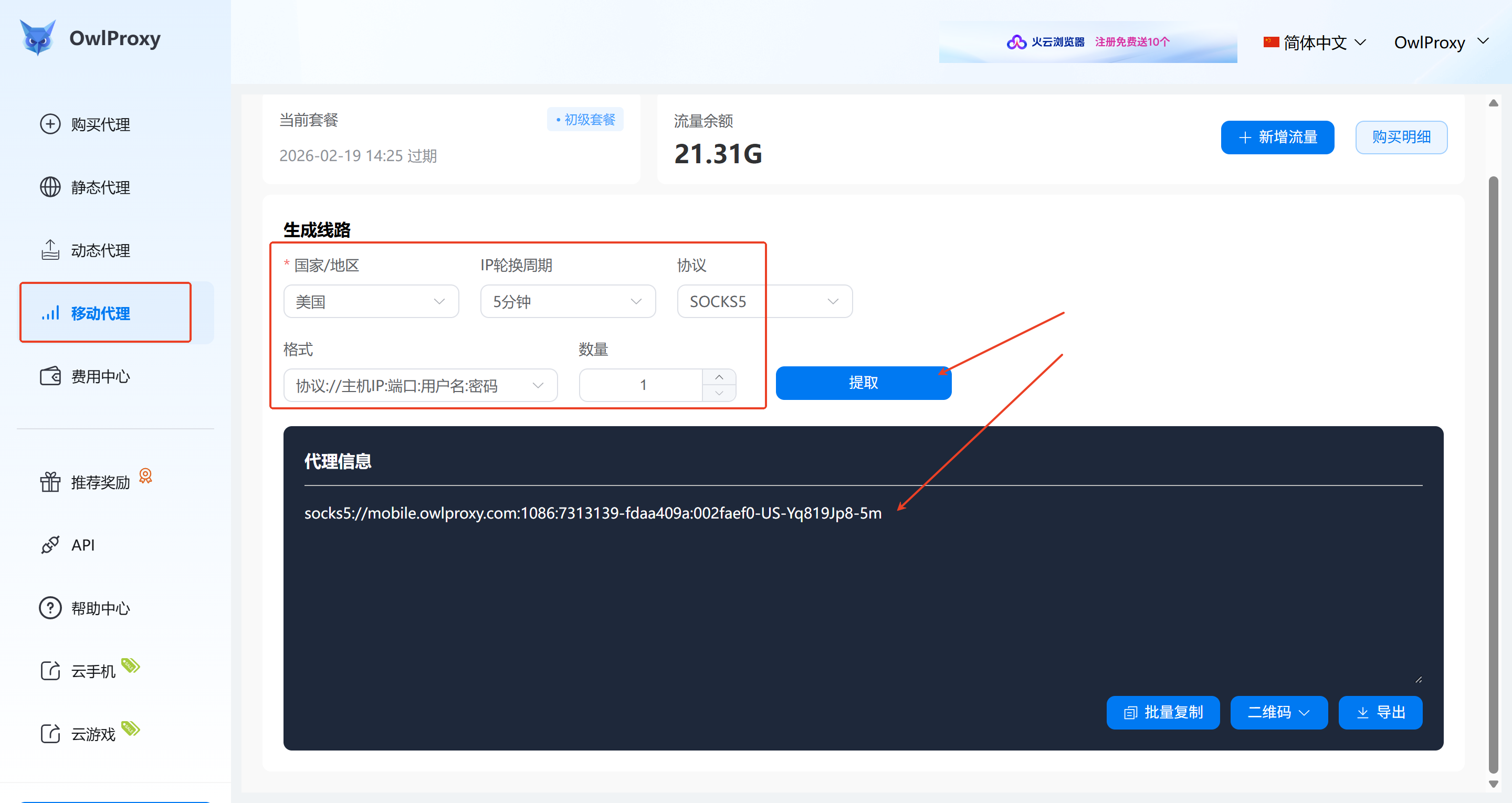The height and width of the screenshot is (803, 1512).
Task: Open the 国家/地区 dropdown showing 美国
Action: [x=370, y=302]
